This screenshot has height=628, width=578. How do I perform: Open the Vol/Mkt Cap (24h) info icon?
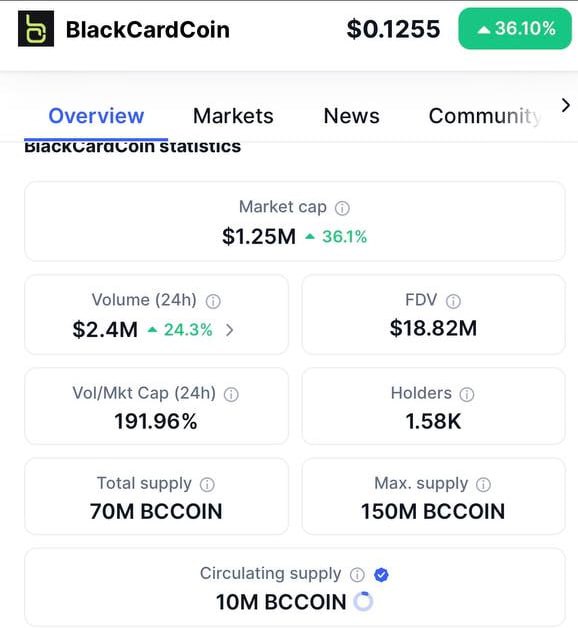(x=231, y=395)
